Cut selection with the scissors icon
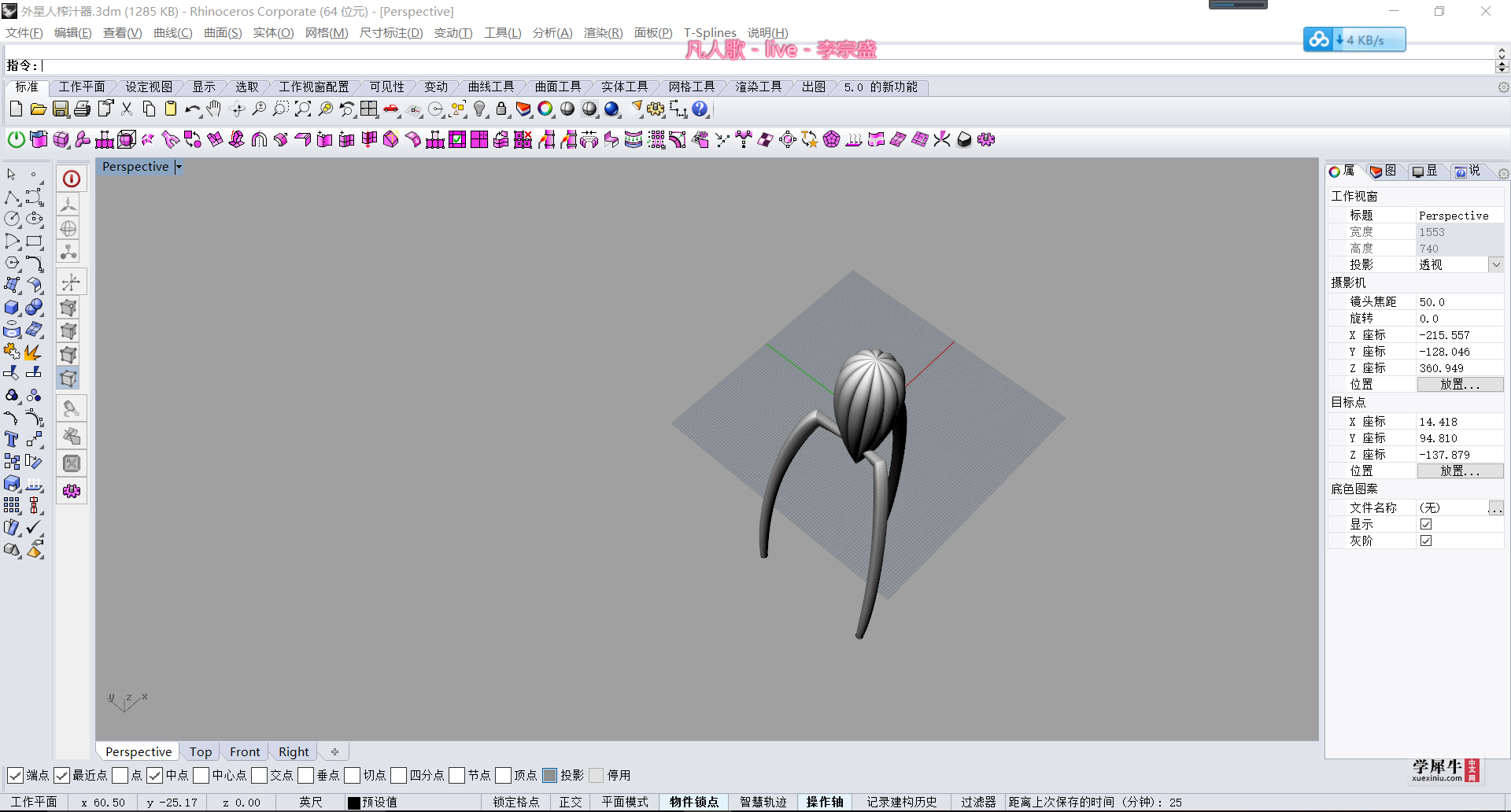Image resolution: width=1511 pixels, height=812 pixels. click(127, 109)
